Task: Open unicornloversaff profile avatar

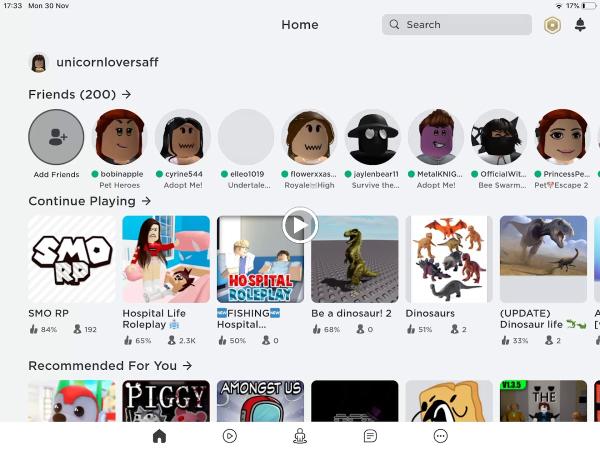Action: [x=38, y=62]
